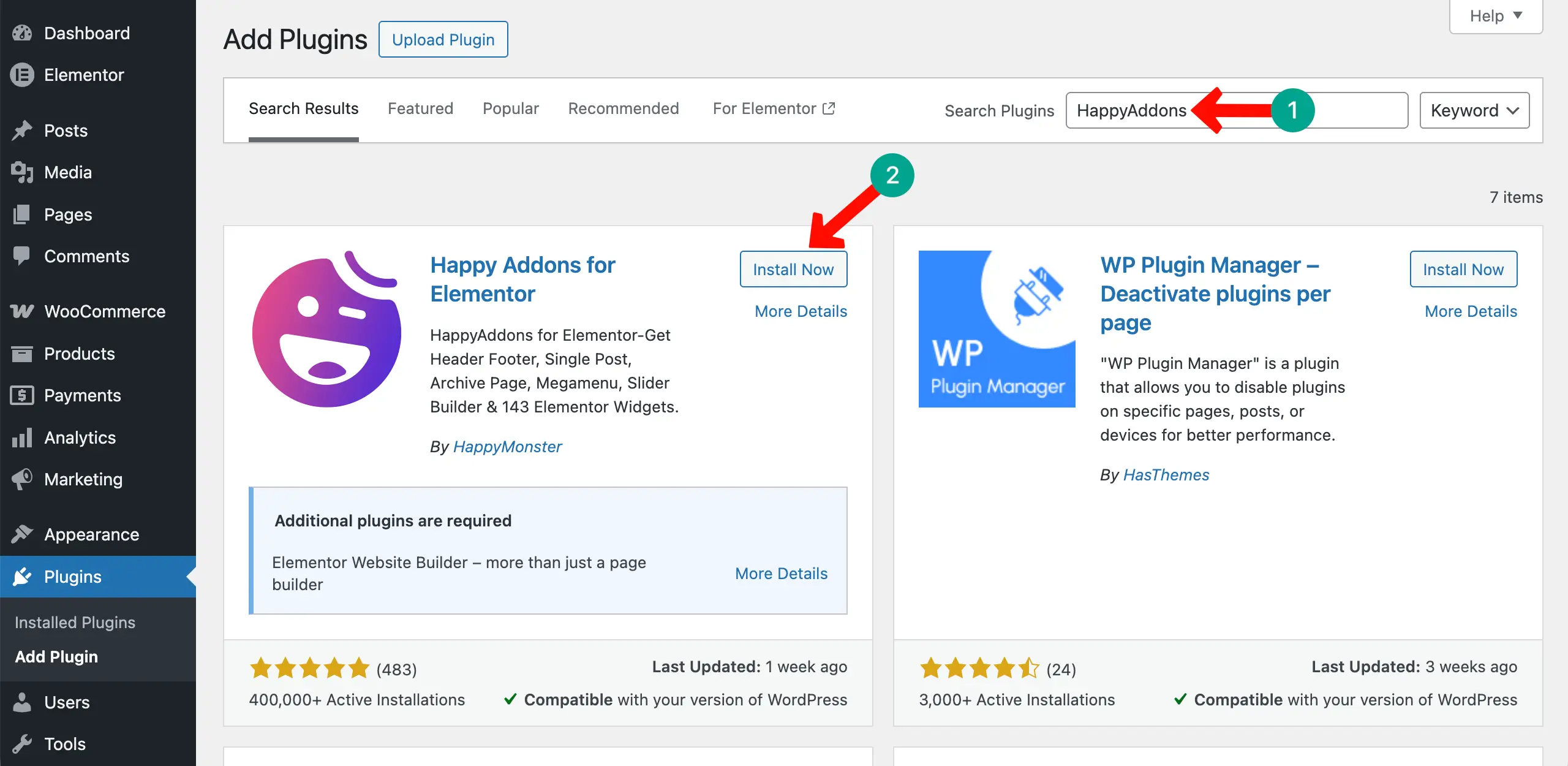Screen dimensions: 1568x766
Task: Click the '7 items' results count
Action: (1516, 197)
